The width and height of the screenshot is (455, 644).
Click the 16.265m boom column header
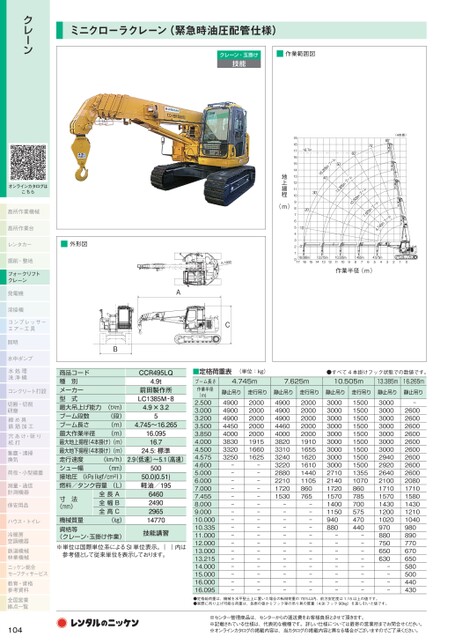coord(413,381)
